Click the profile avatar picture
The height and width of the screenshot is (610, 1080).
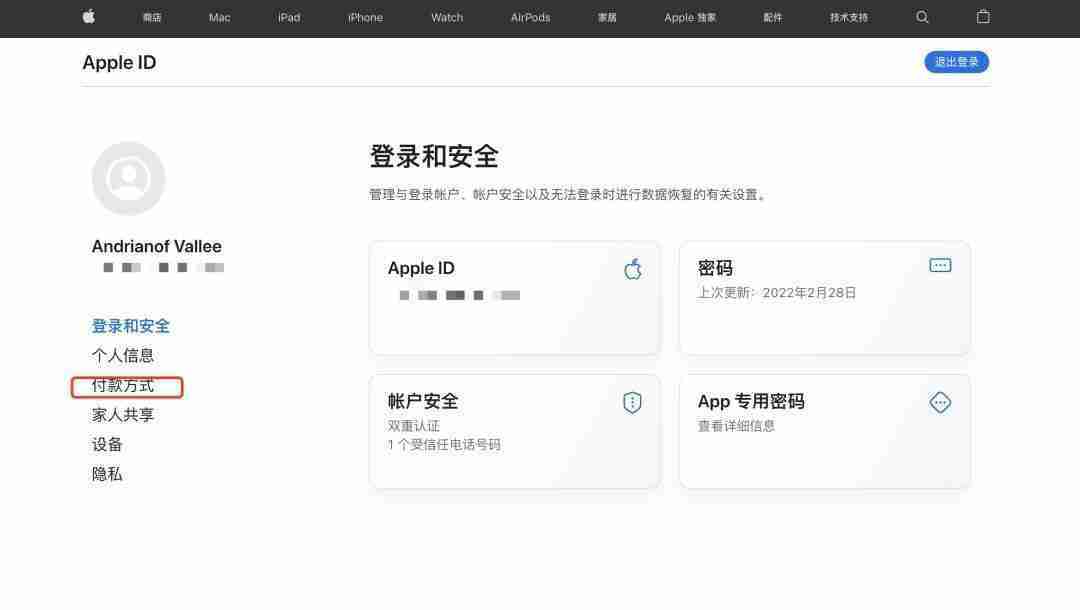tap(128, 177)
